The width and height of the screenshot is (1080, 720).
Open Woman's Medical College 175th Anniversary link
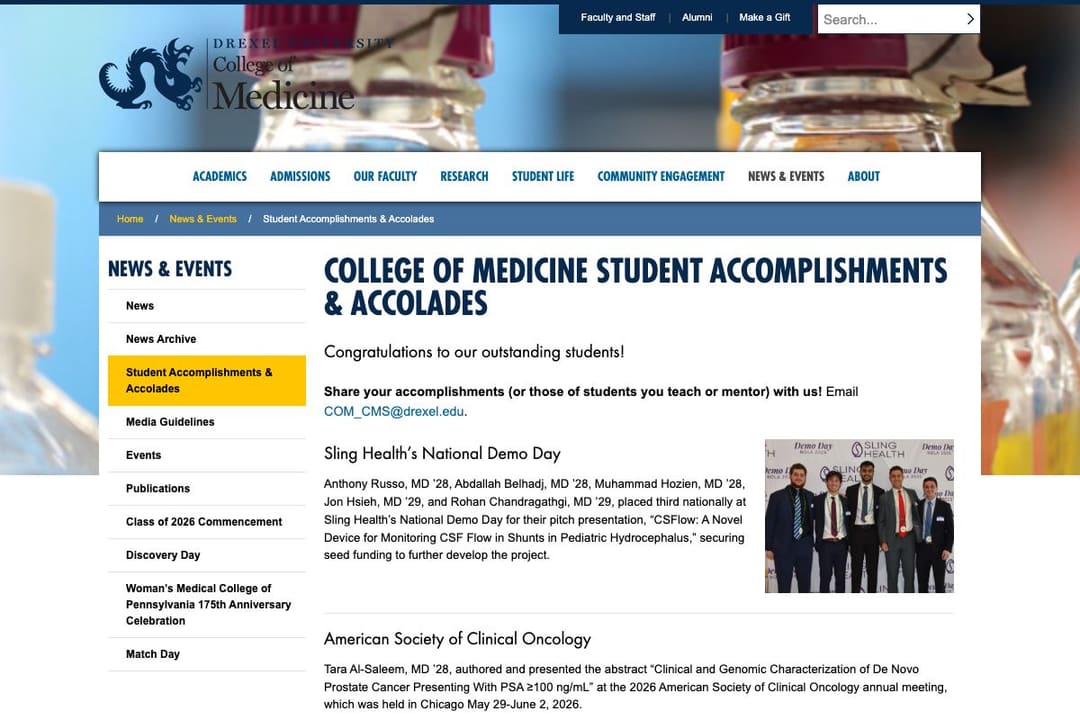pos(207,604)
